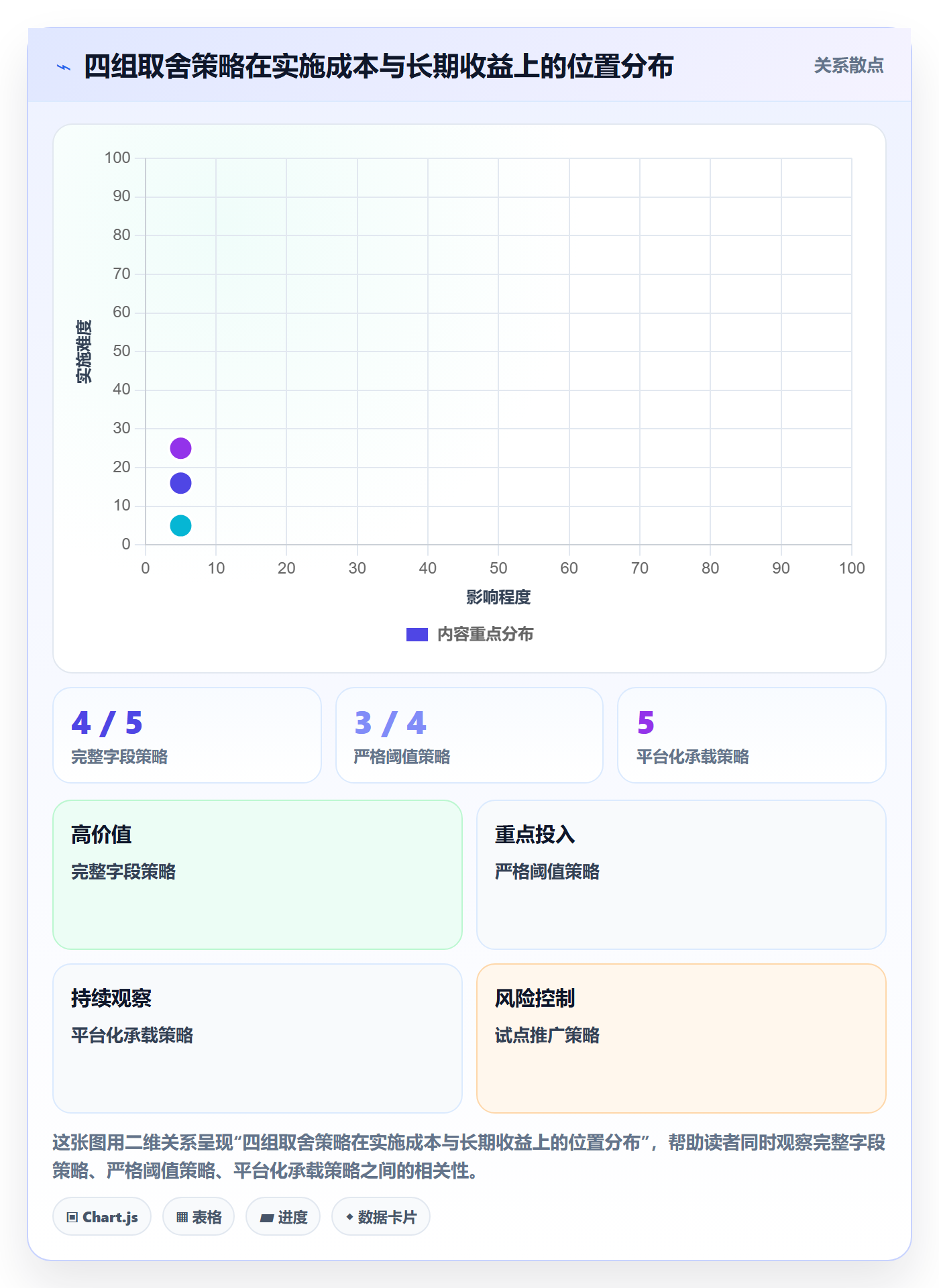Click the 重点投入 quadrant heading
This screenshot has width=939, height=1288.
[x=535, y=835]
